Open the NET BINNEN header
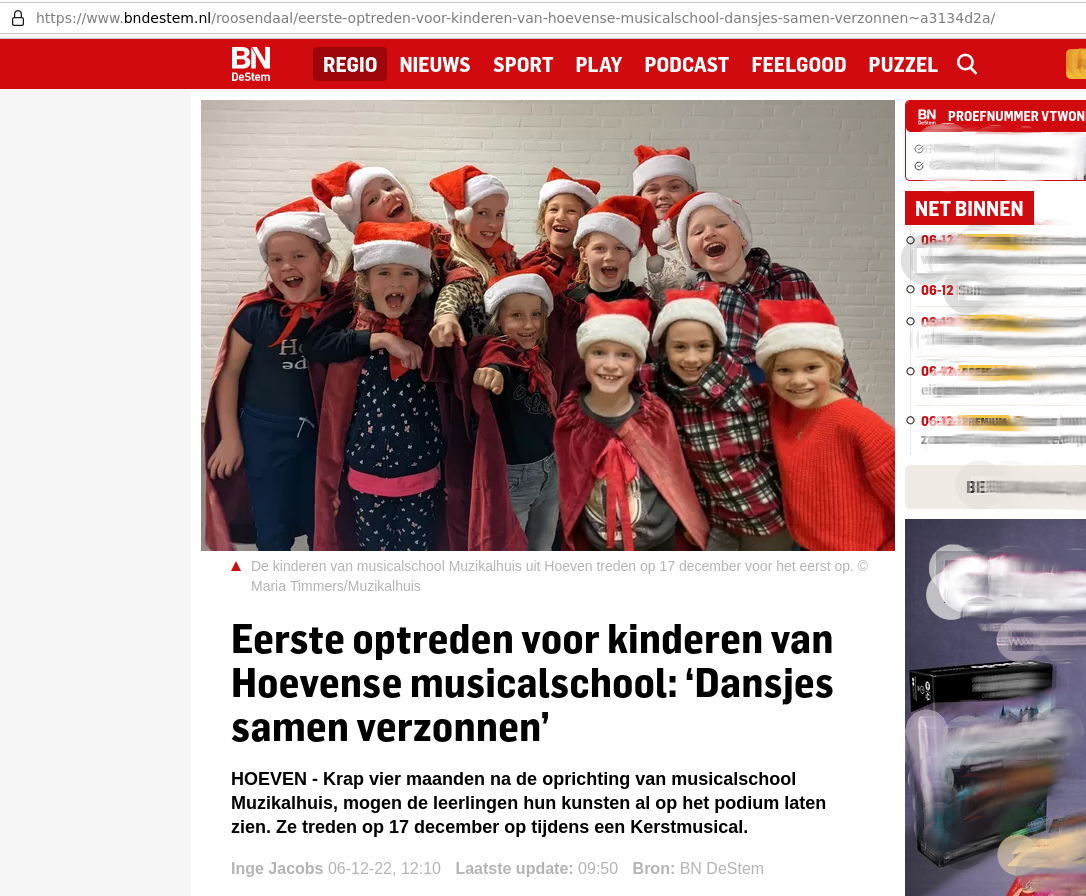The width and height of the screenshot is (1086, 896). (969, 208)
